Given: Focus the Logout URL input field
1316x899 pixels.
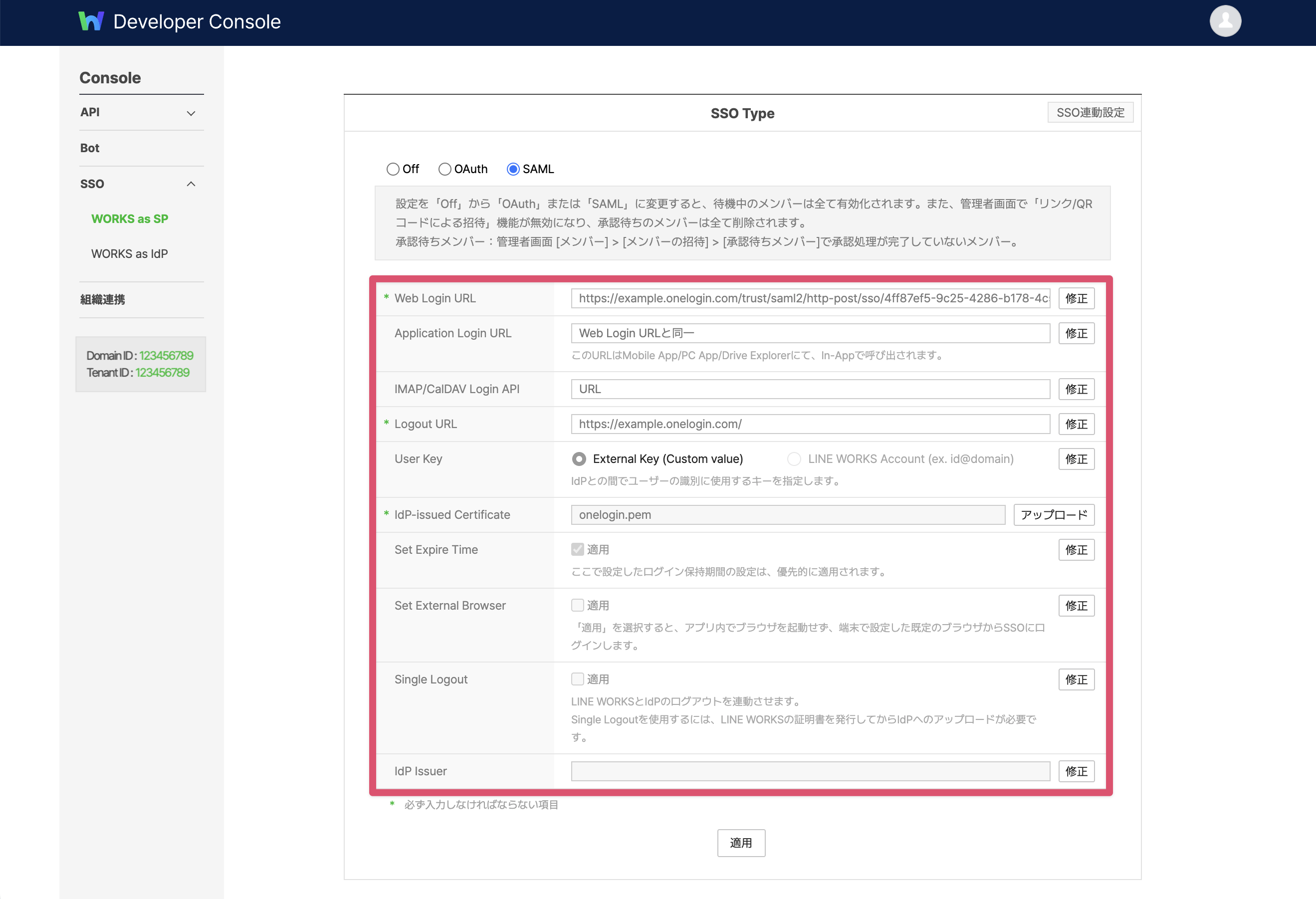Looking at the screenshot, I should tap(810, 425).
